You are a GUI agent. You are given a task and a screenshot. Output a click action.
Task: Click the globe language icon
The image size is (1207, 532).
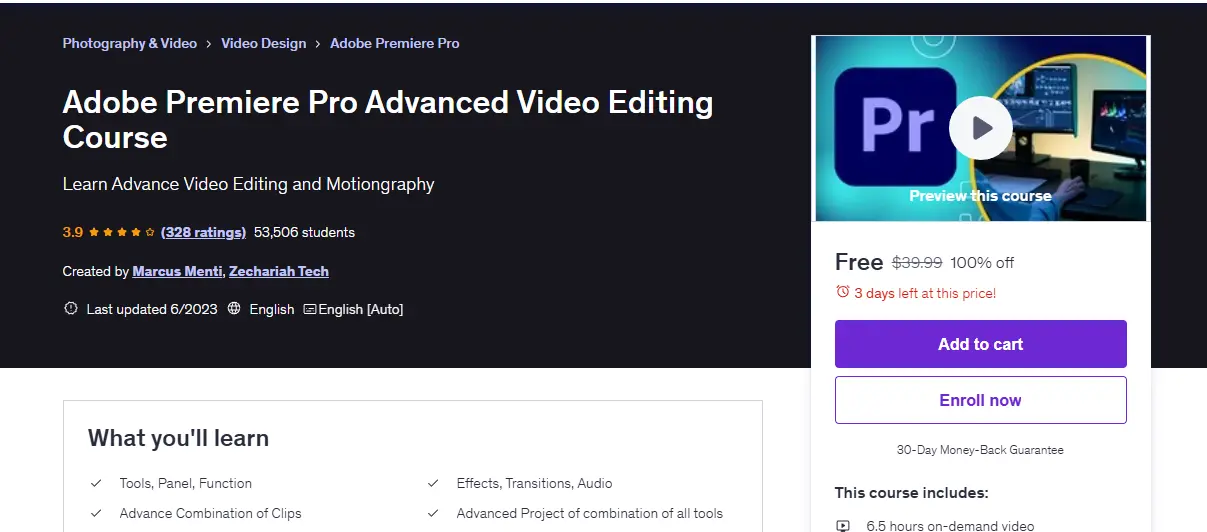234,309
